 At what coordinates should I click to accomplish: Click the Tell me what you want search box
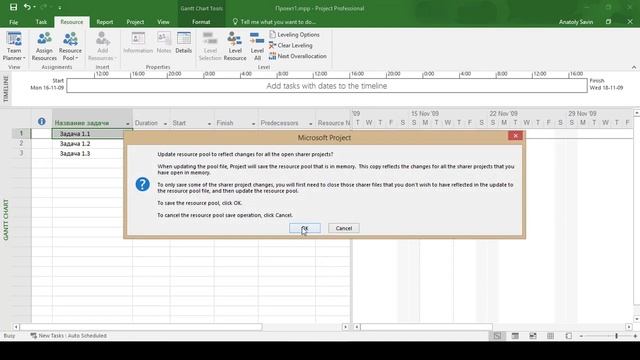[274, 22]
